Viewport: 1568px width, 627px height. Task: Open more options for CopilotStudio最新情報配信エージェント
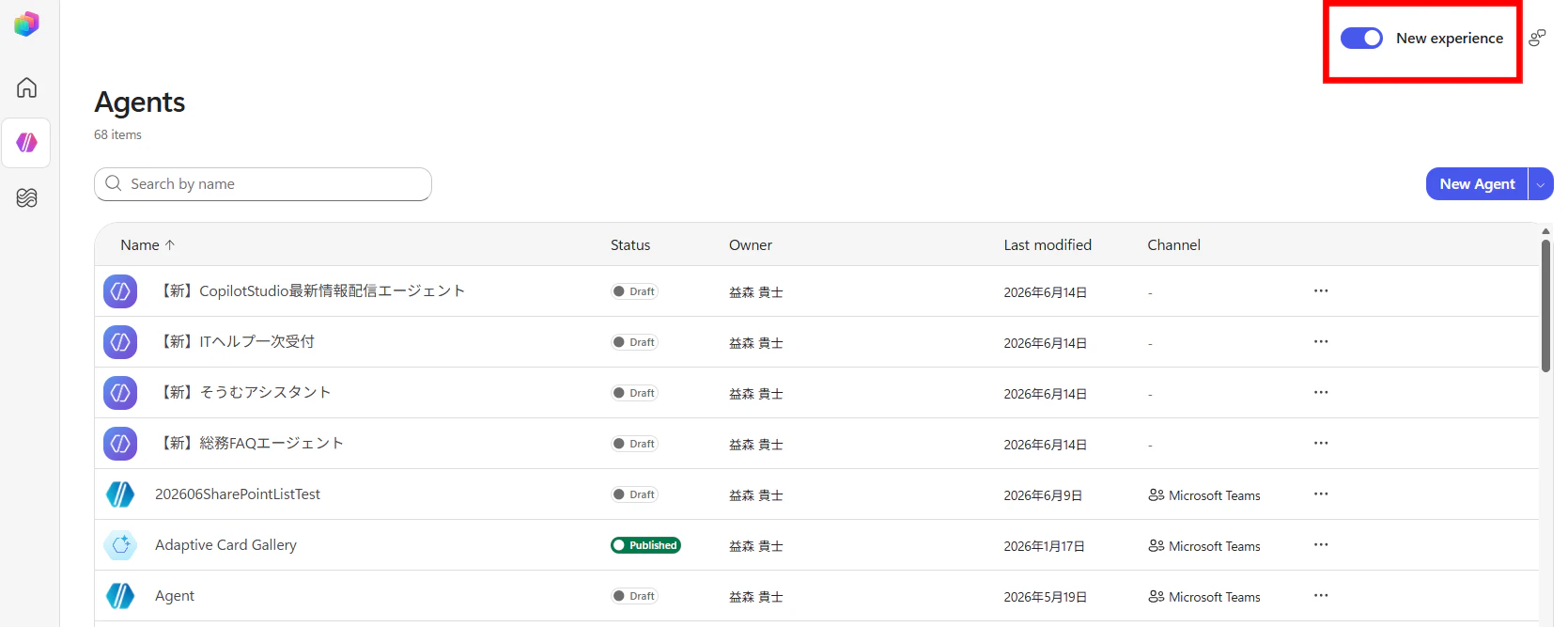tap(1321, 290)
